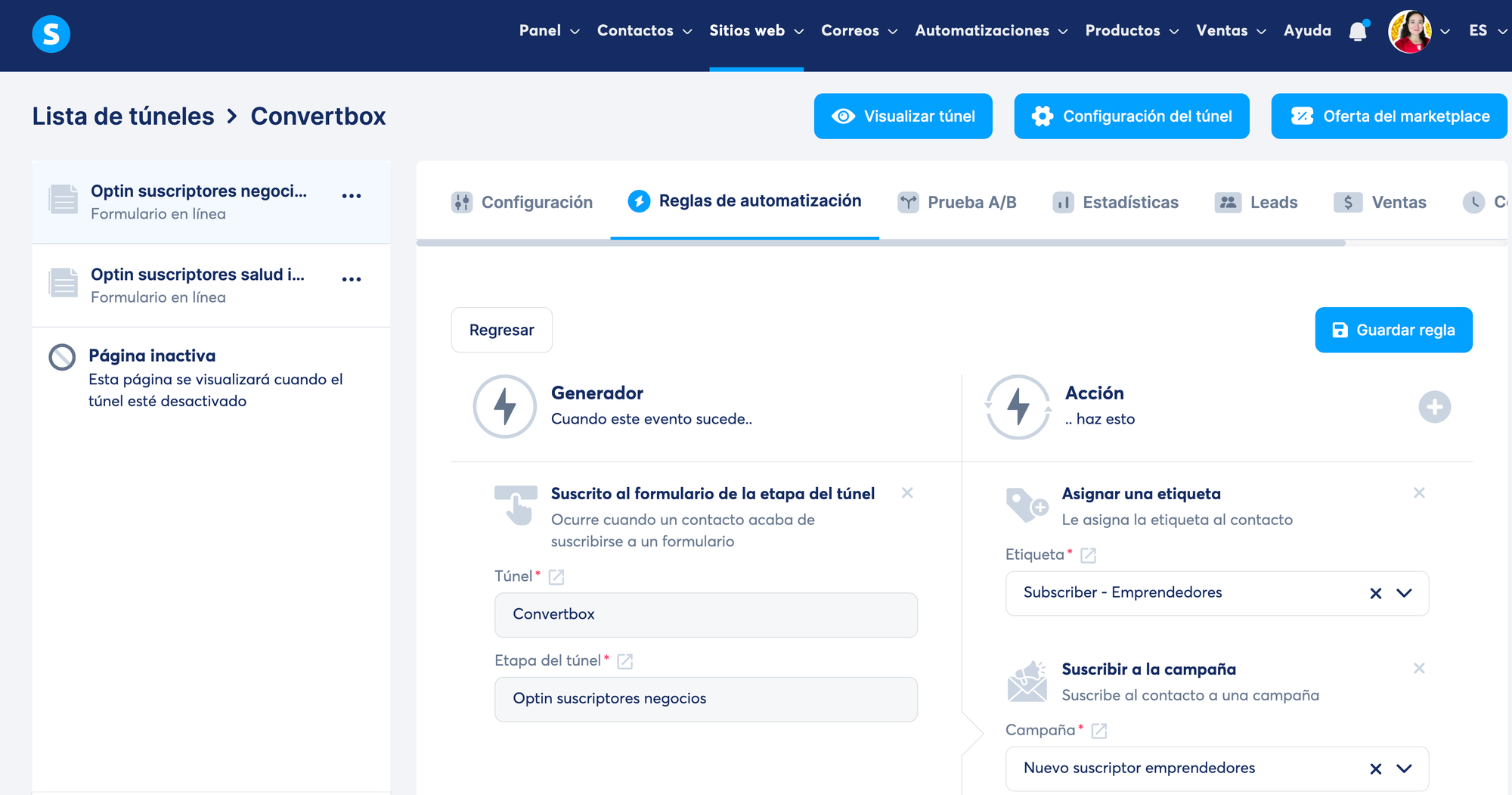Screen dimensions: 1512x795
Task: Open the Contactos dropdown menu
Action: 645,31
